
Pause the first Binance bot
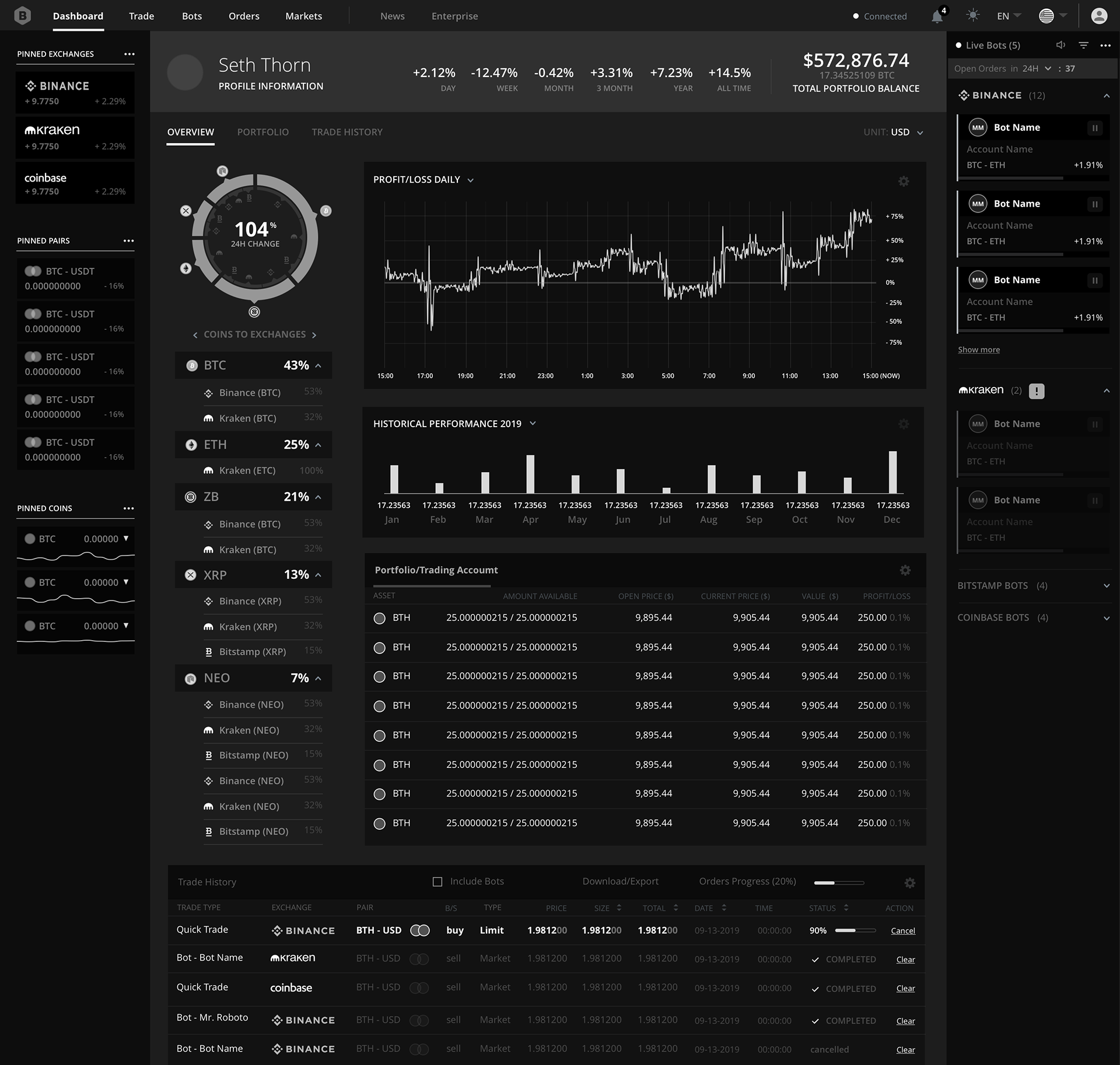point(1095,128)
